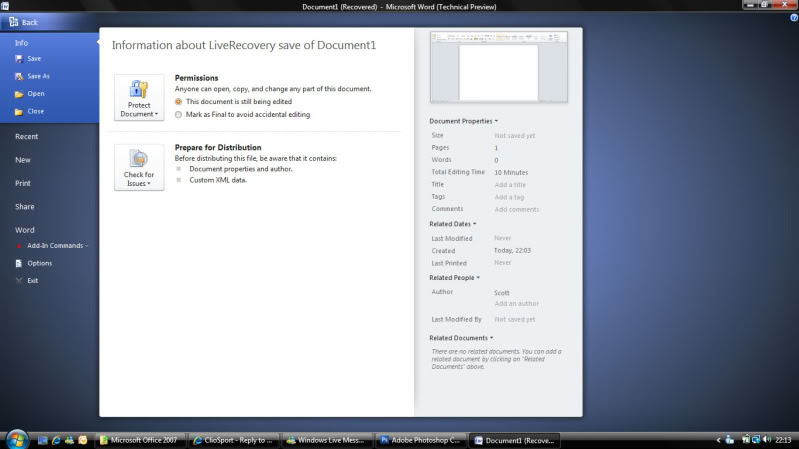
Task: Click the Document1 (Recovered) taskbar button
Action: click(515, 440)
